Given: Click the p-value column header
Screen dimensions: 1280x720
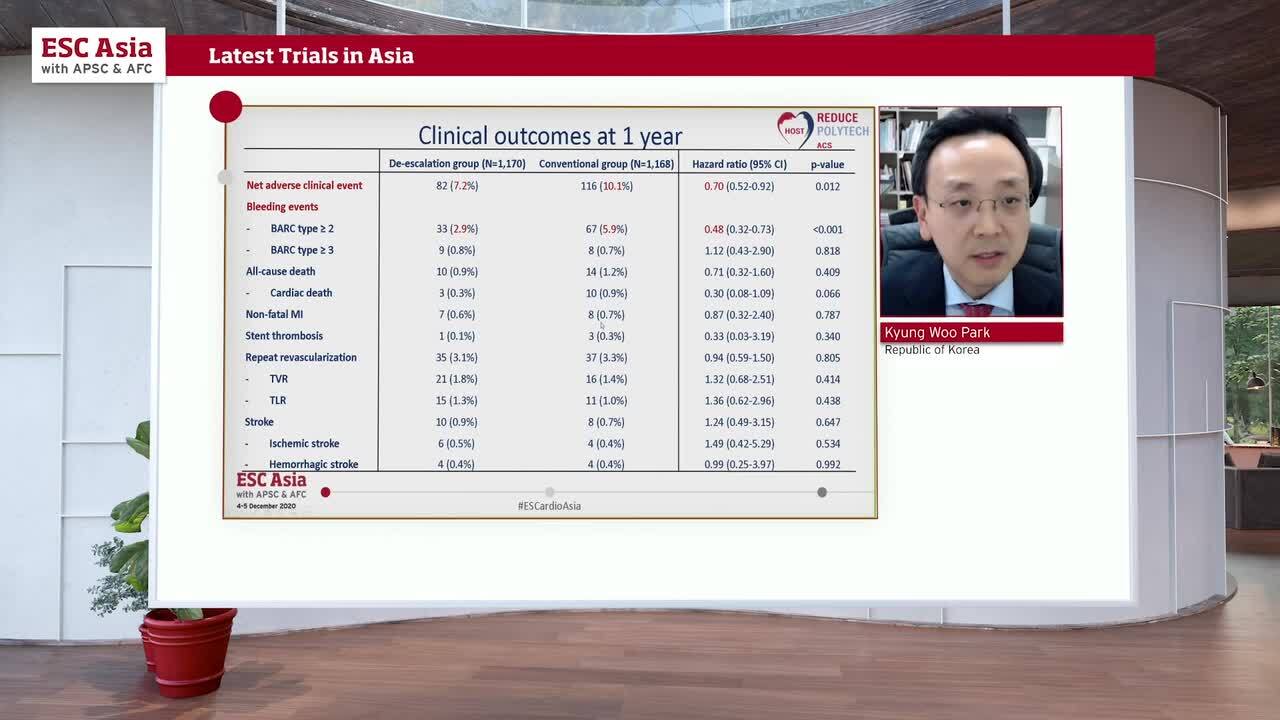Looking at the screenshot, I should [x=827, y=164].
